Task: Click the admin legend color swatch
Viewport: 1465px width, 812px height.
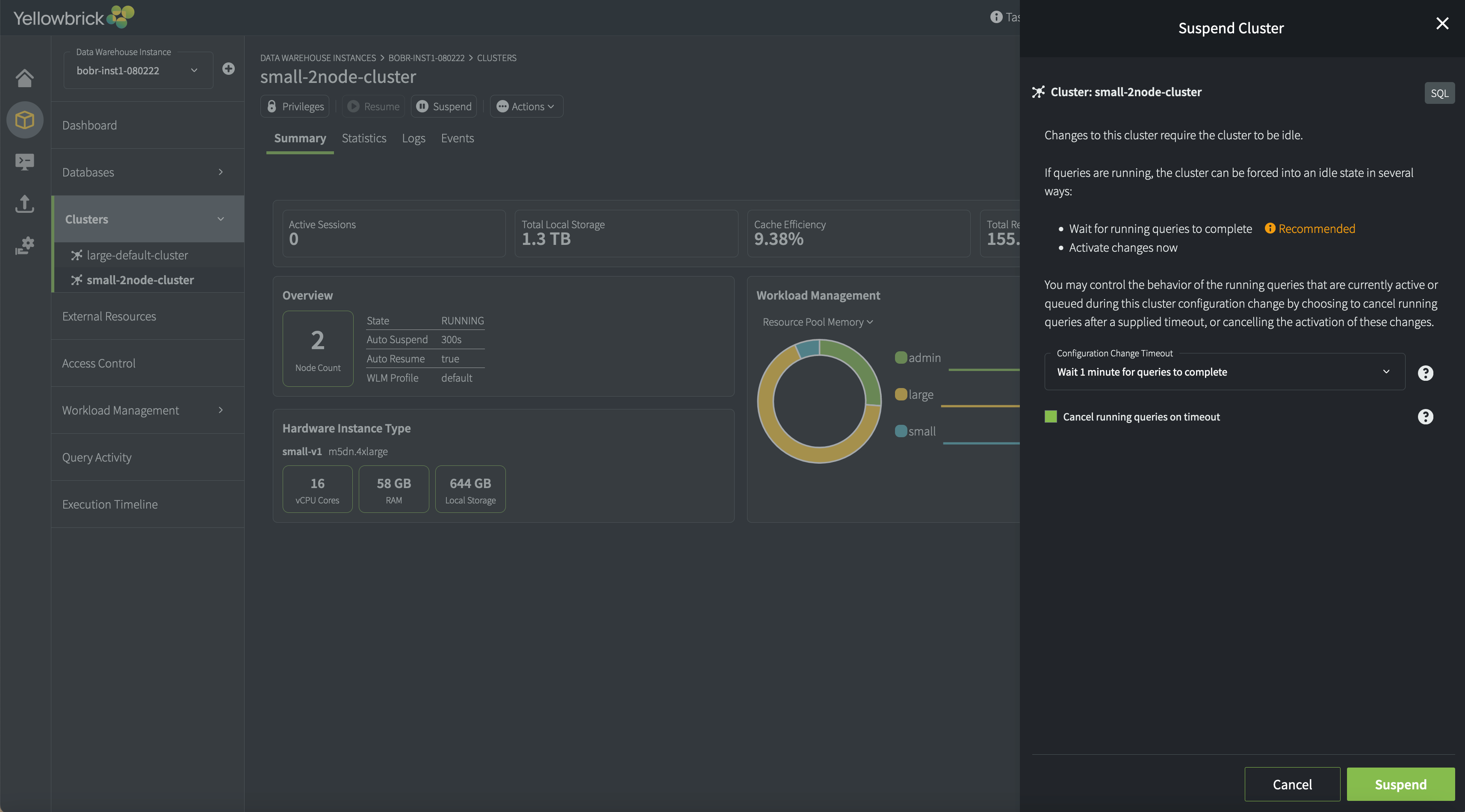Action: point(901,357)
